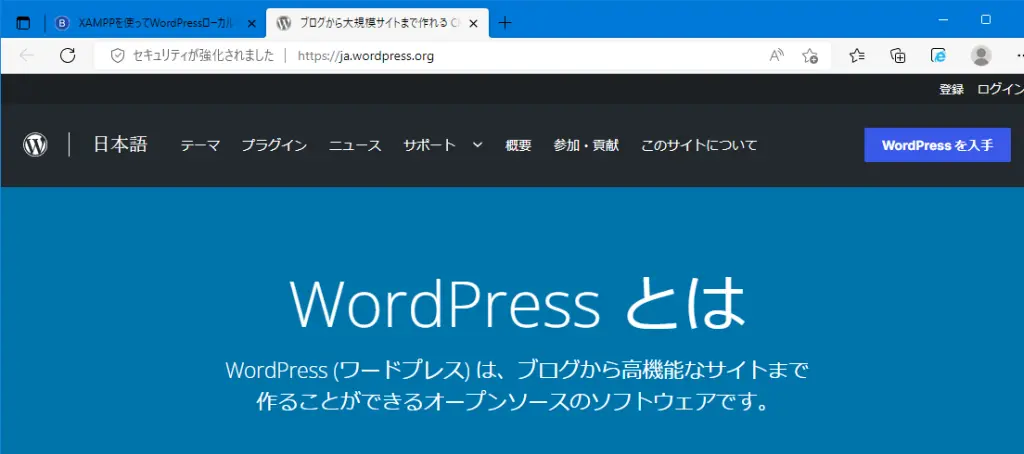Click the WordPress を入手 button
Screen dimensions: 1024x454
pos(937,145)
